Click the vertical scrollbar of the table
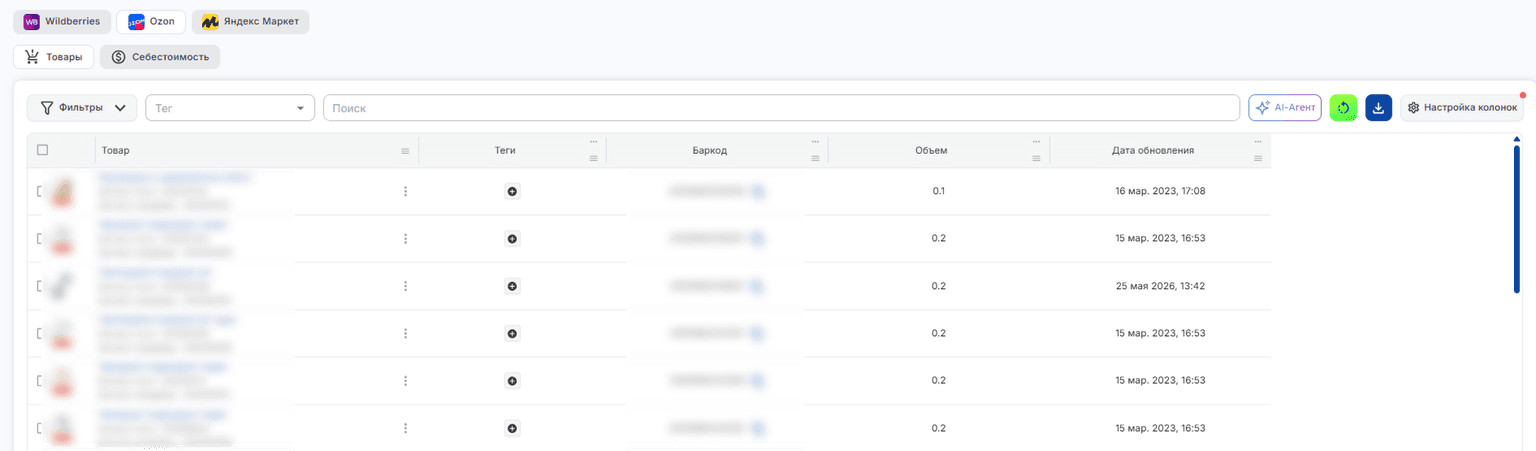Viewport: 1536px width, 451px height. pos(1517,218)
